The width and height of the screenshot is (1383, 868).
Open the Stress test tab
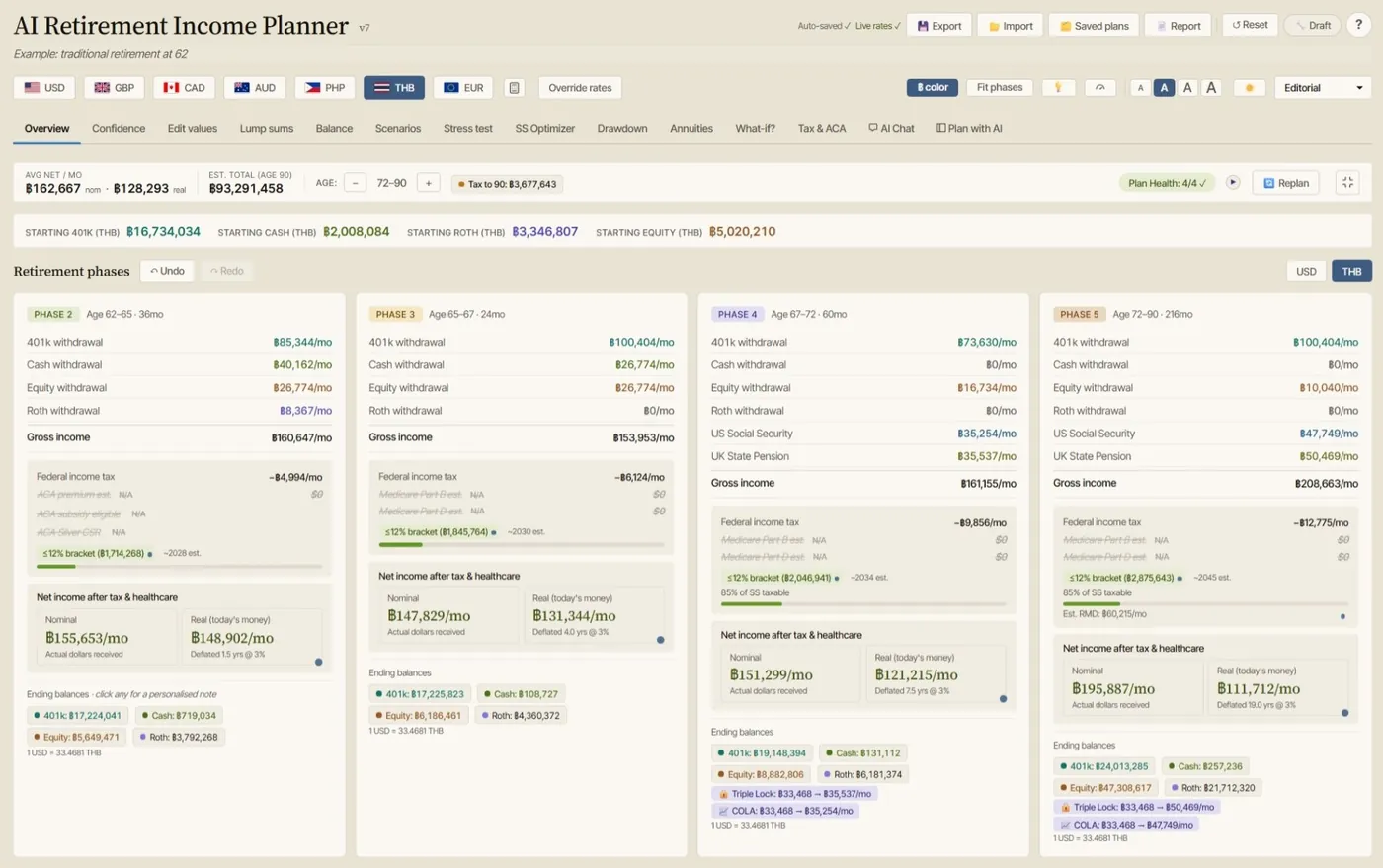pos(467,129)
